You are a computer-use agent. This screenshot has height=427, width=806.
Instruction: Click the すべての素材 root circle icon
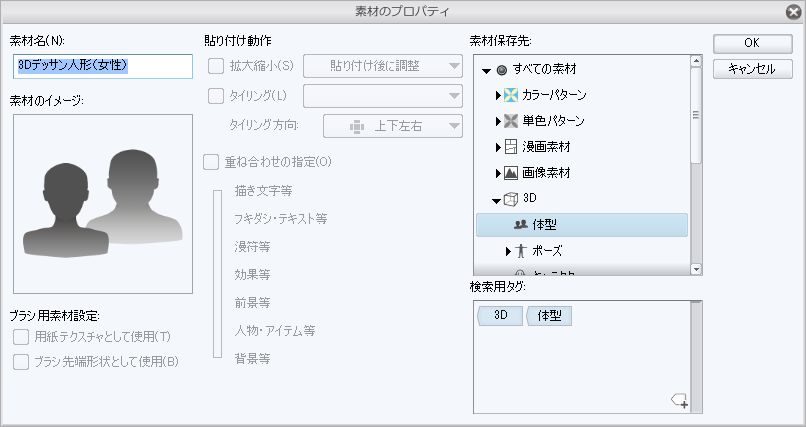click(x=502, y=69)
